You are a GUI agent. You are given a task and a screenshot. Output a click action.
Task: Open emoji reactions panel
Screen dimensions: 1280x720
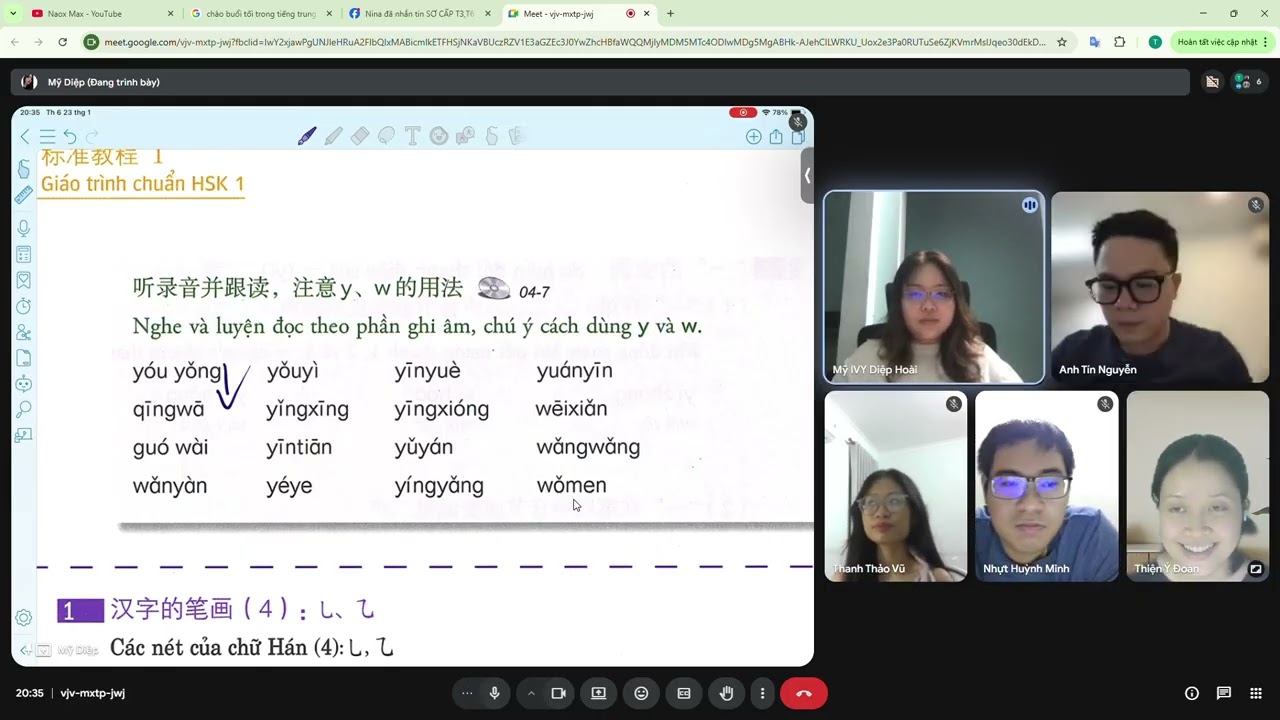point(641,693)
